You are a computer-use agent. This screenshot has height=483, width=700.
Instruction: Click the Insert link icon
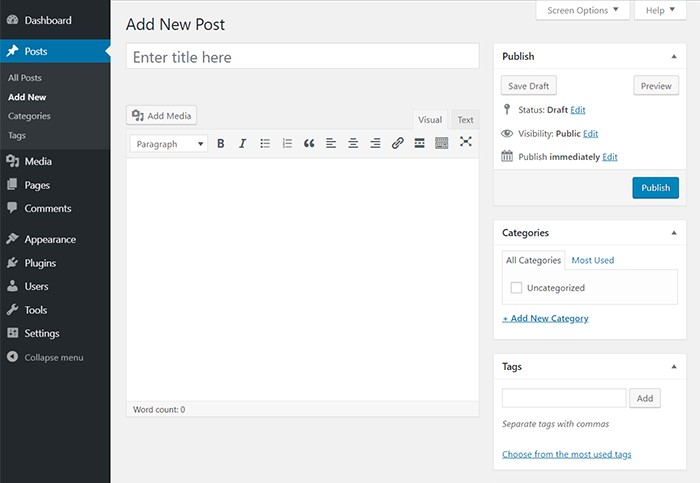[x=397, y=144]
